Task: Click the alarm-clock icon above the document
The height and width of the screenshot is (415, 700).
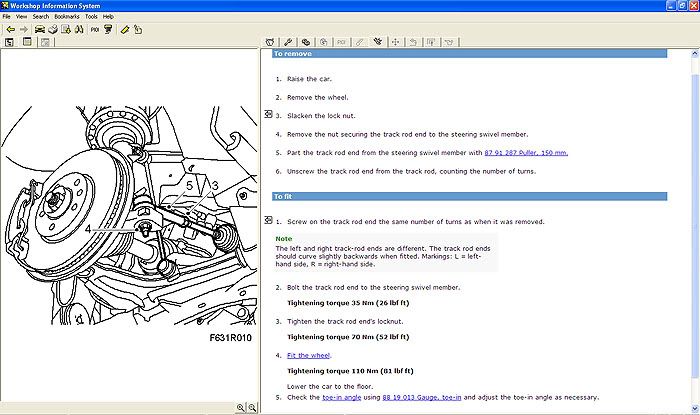Action: click(270, 42)
